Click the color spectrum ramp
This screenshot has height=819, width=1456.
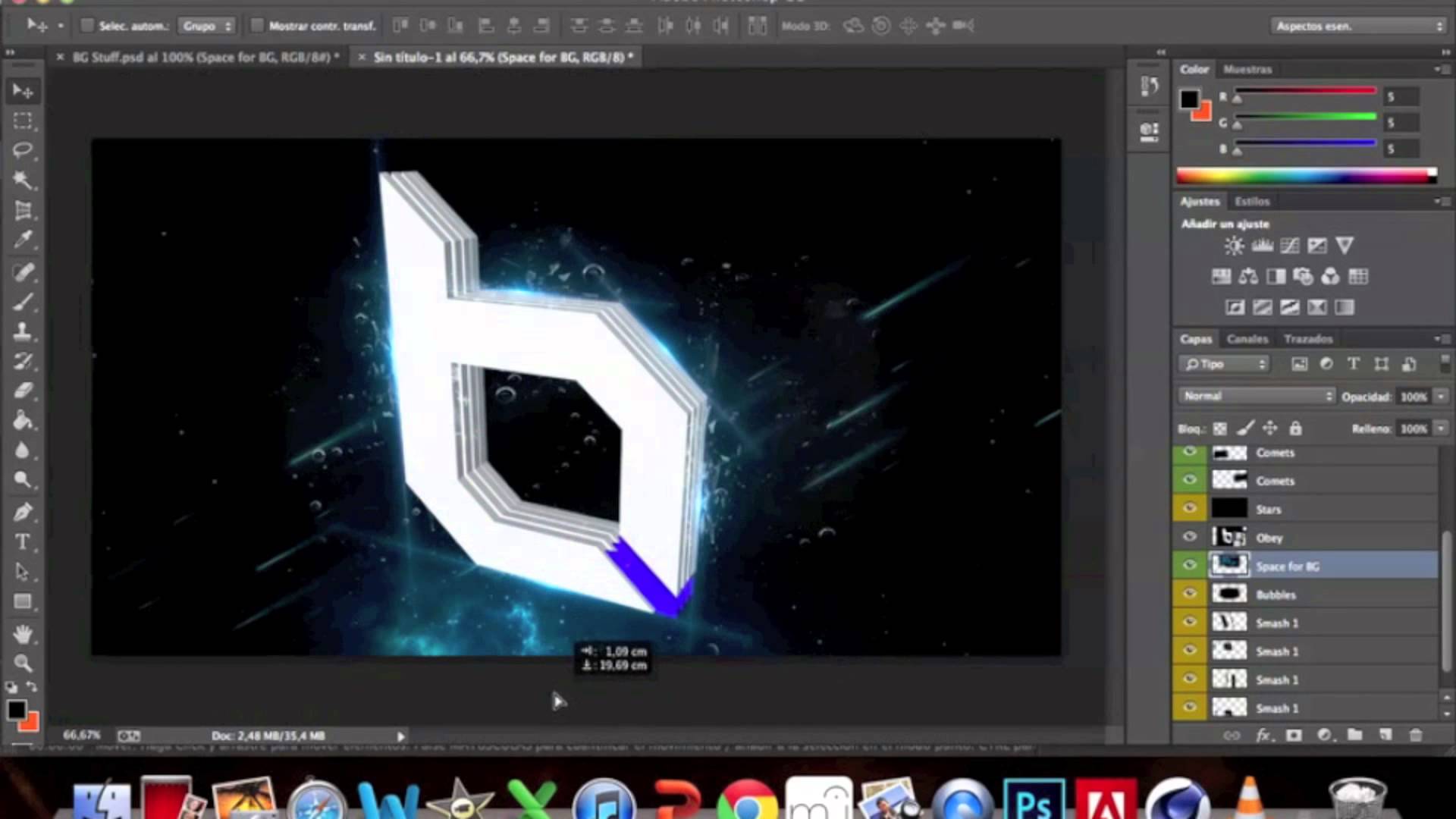pyautogui.click(x=1306, y=176)
